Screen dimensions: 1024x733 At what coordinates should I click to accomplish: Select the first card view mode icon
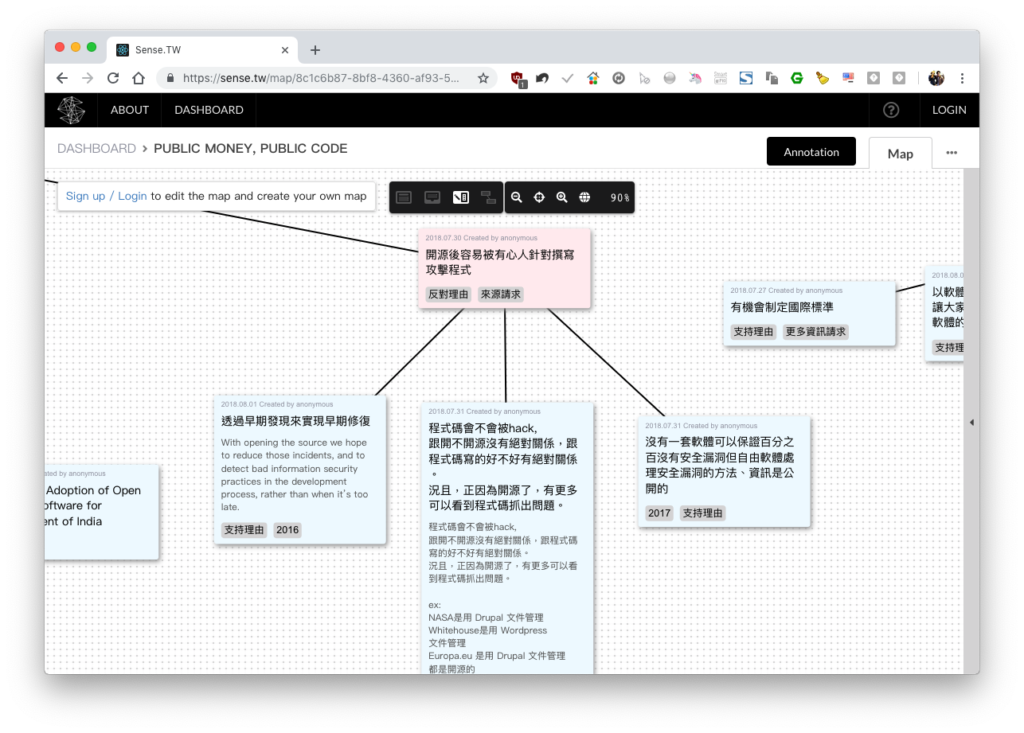point(404,197)
